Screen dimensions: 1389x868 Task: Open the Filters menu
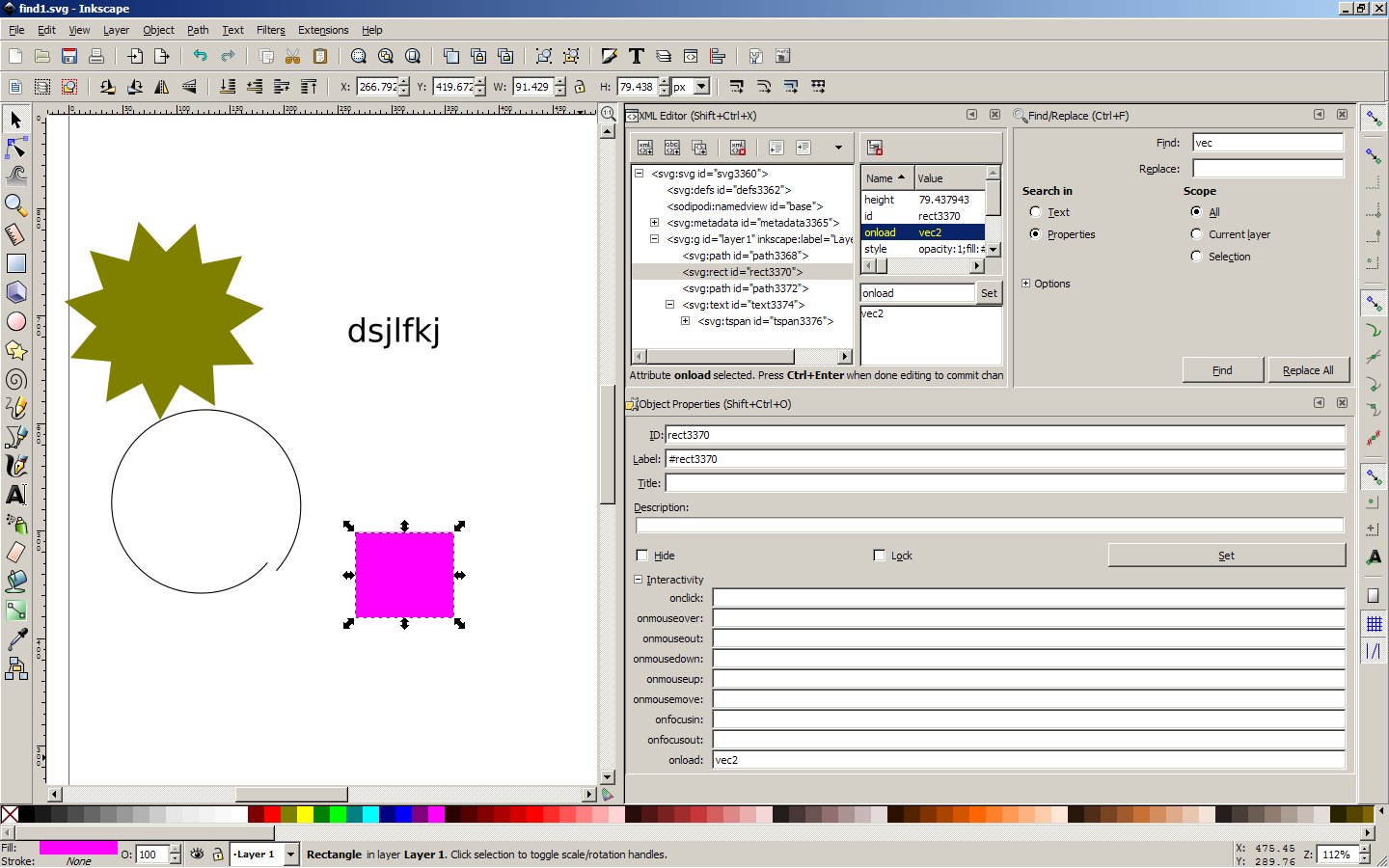270,30
